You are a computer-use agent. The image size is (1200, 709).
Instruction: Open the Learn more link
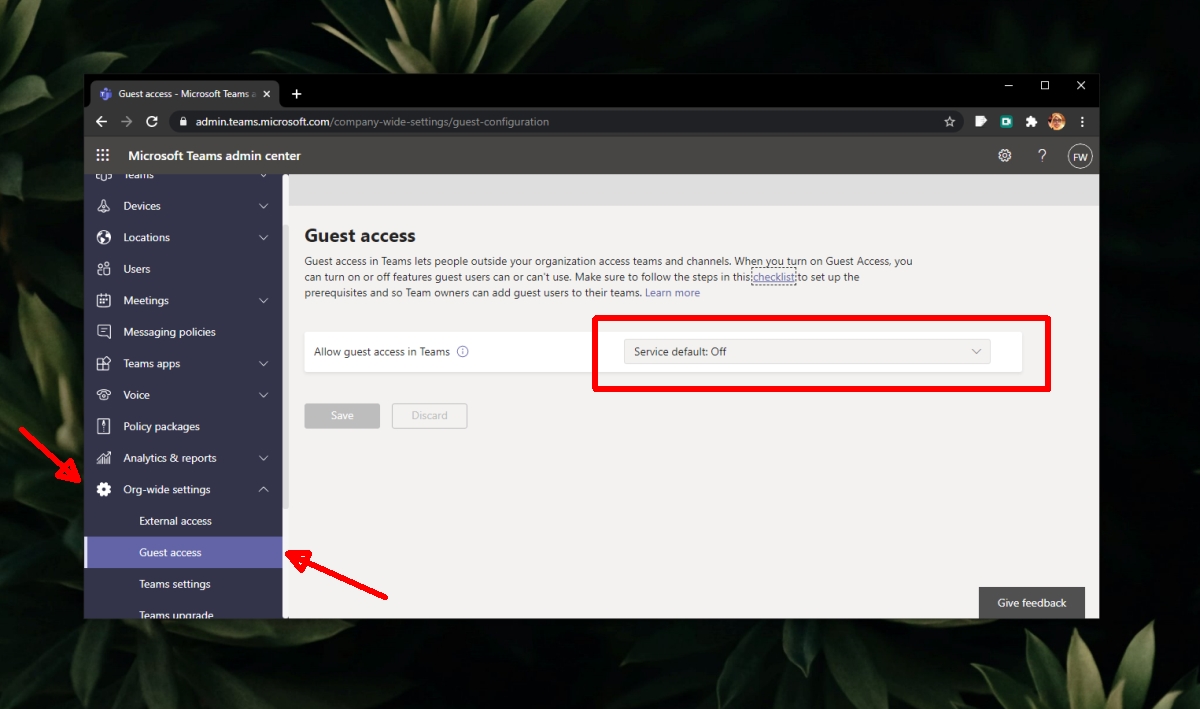click(x=673, y=293)
